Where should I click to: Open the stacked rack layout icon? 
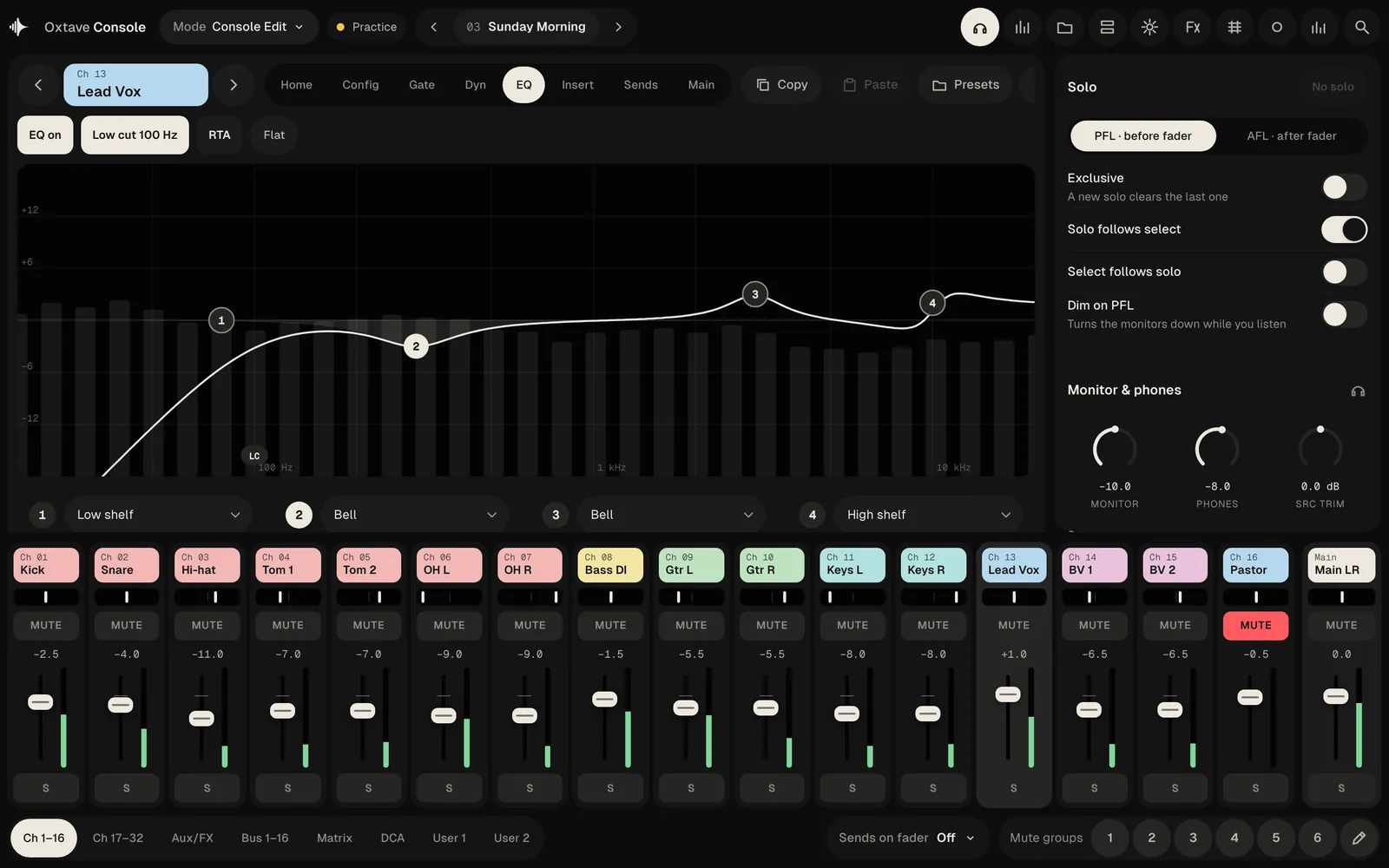click(1107, 27)
